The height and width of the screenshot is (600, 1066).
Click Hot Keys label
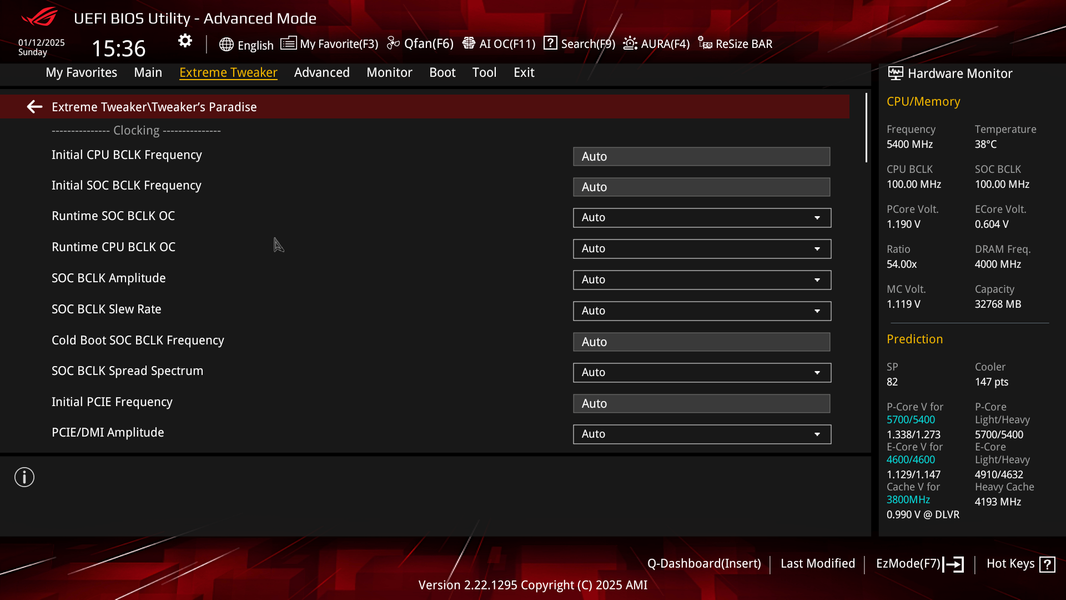(1010, 564)
